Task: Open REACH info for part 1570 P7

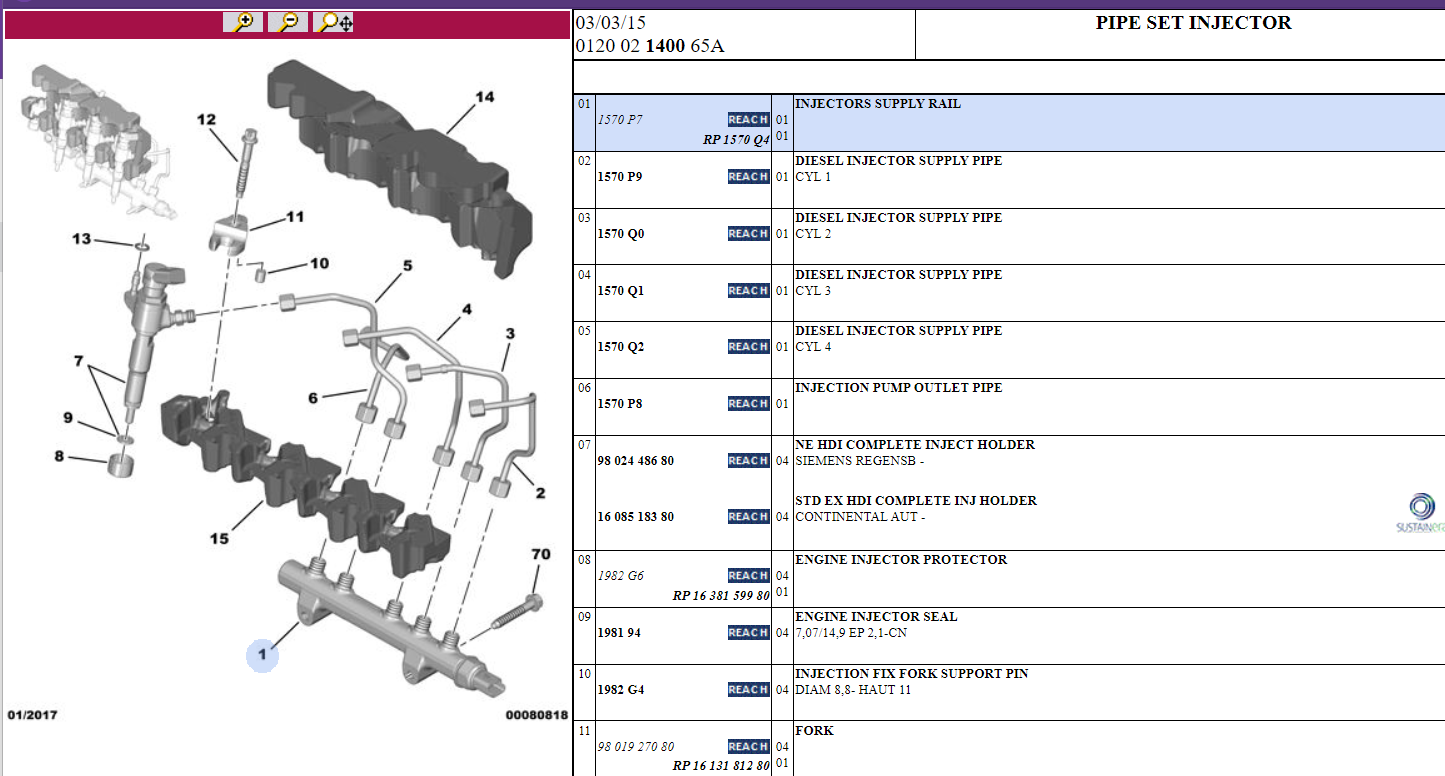Action: click(748, 120)
